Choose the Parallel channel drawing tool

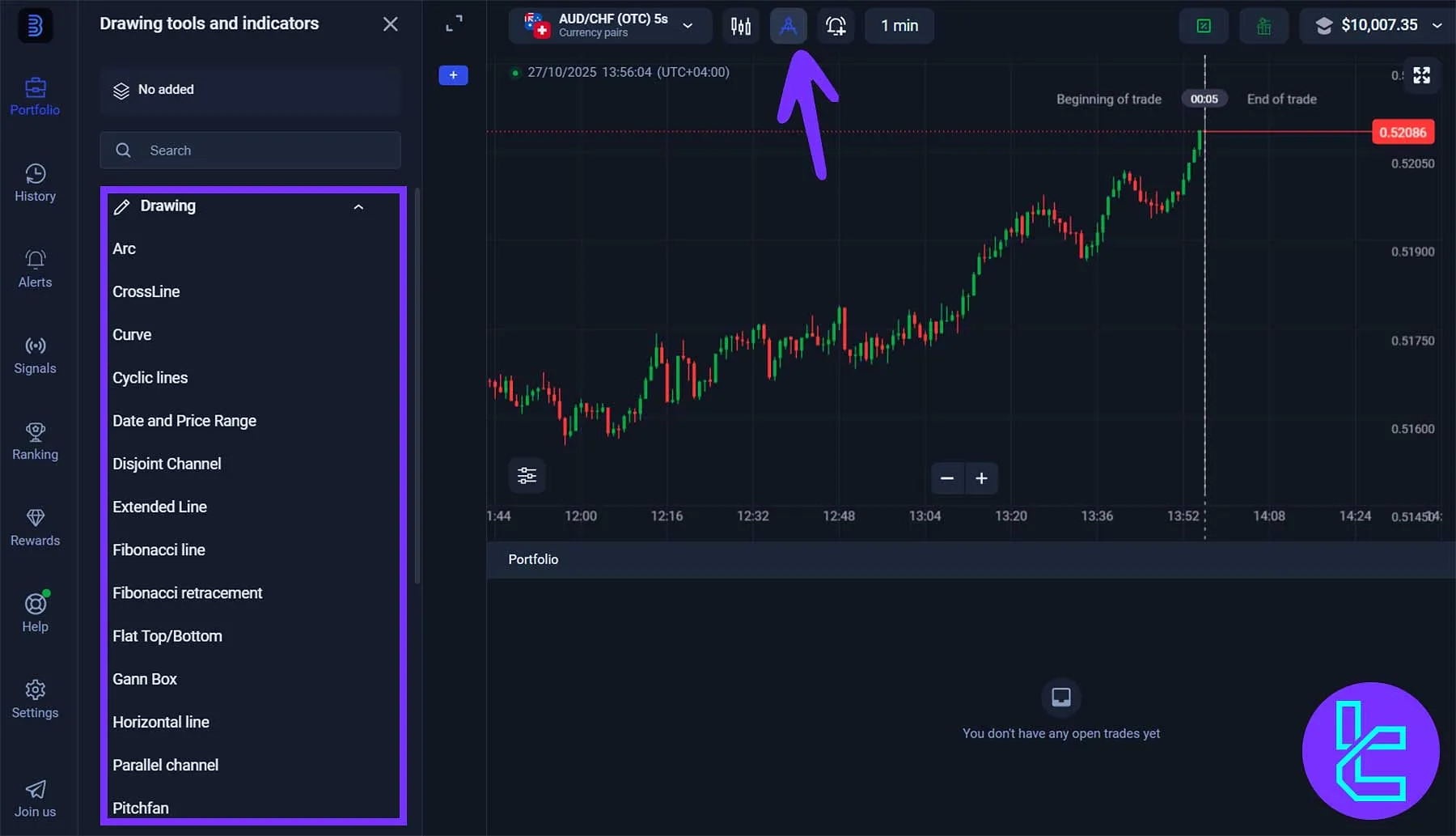(165, 765)
